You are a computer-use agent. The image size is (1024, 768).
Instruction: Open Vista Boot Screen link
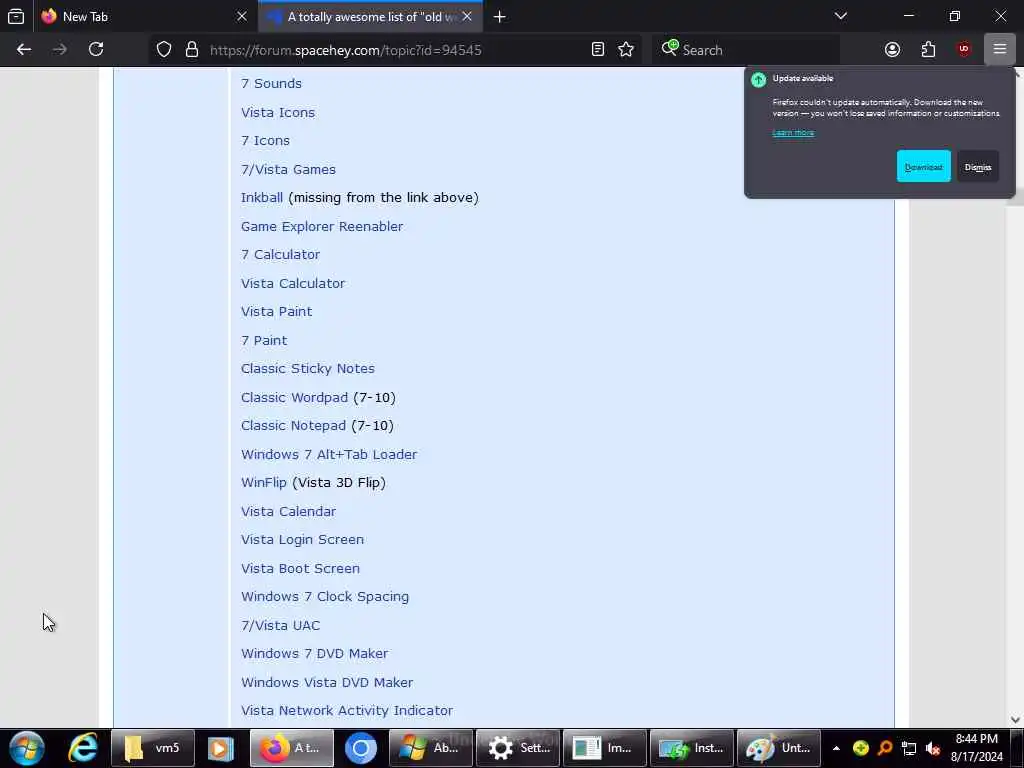coord(300,568)
